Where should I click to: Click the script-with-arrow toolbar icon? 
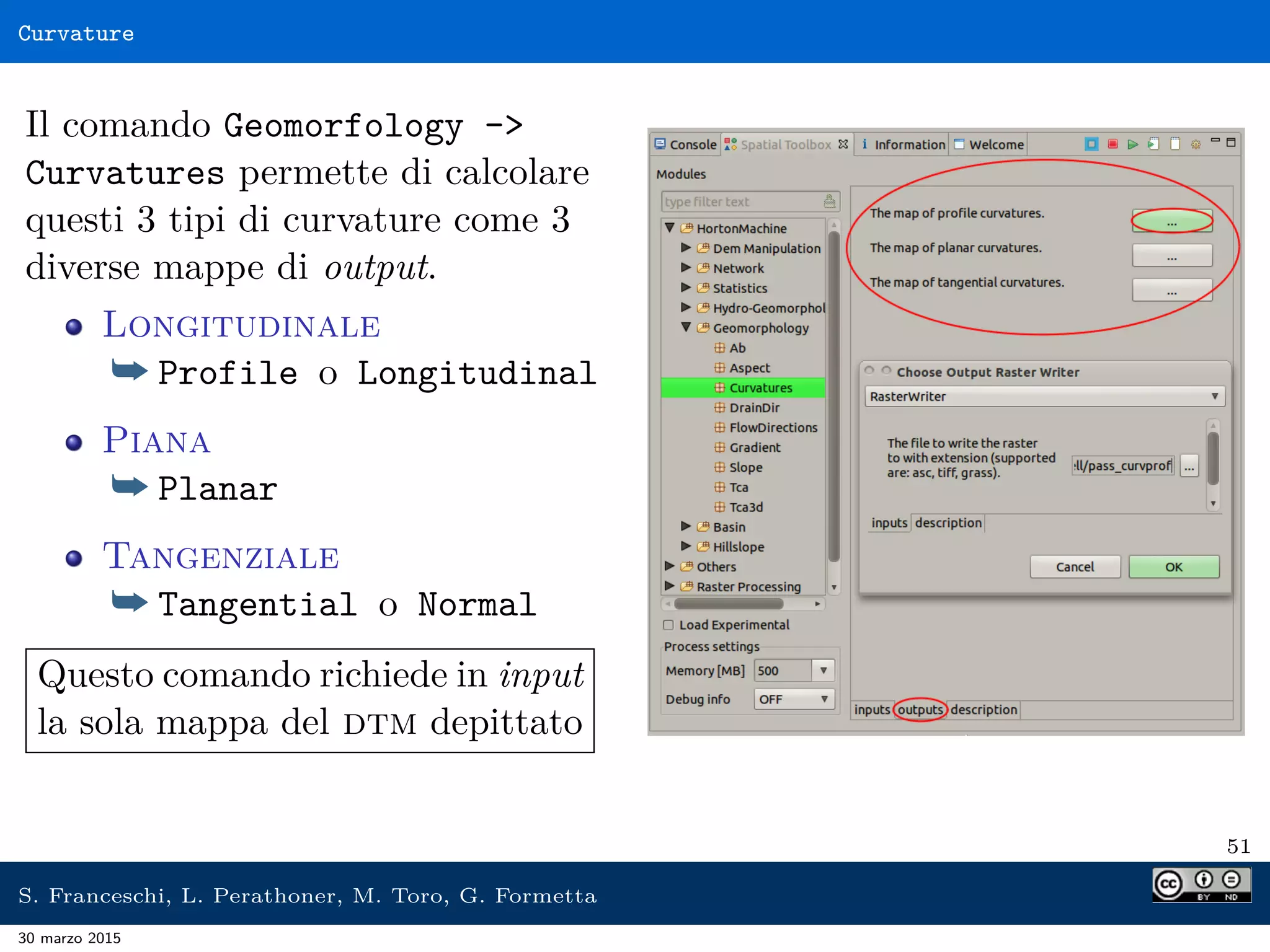tap(1153, 144)
